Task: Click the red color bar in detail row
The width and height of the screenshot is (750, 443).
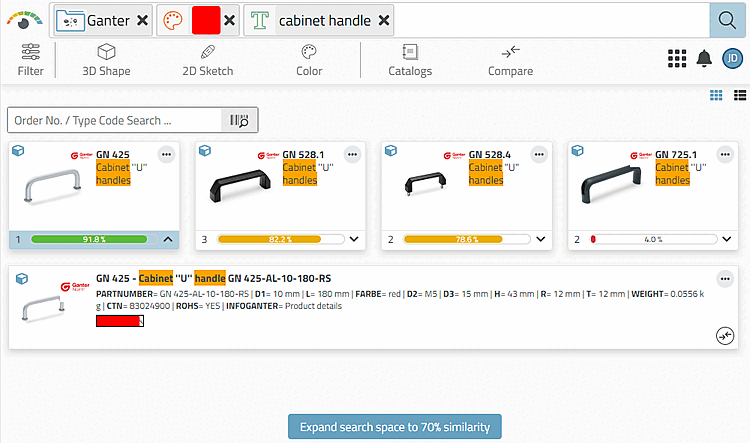Action: [120, 321]
